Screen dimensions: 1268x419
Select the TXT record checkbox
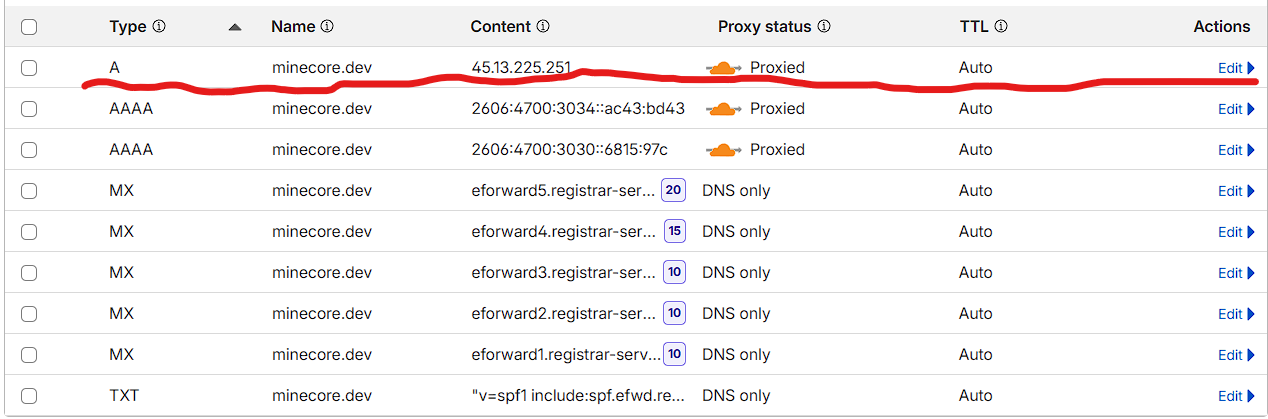(29, 396)
